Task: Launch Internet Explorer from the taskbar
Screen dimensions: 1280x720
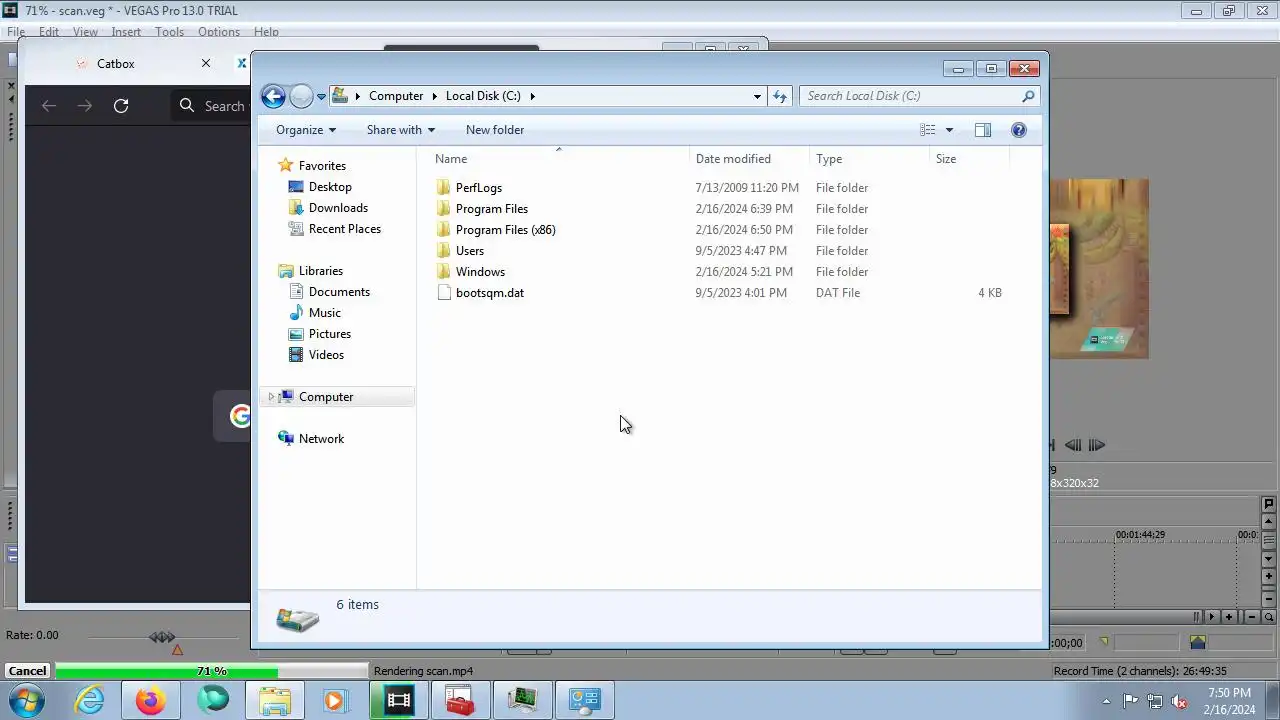Action: pos(90,701)
